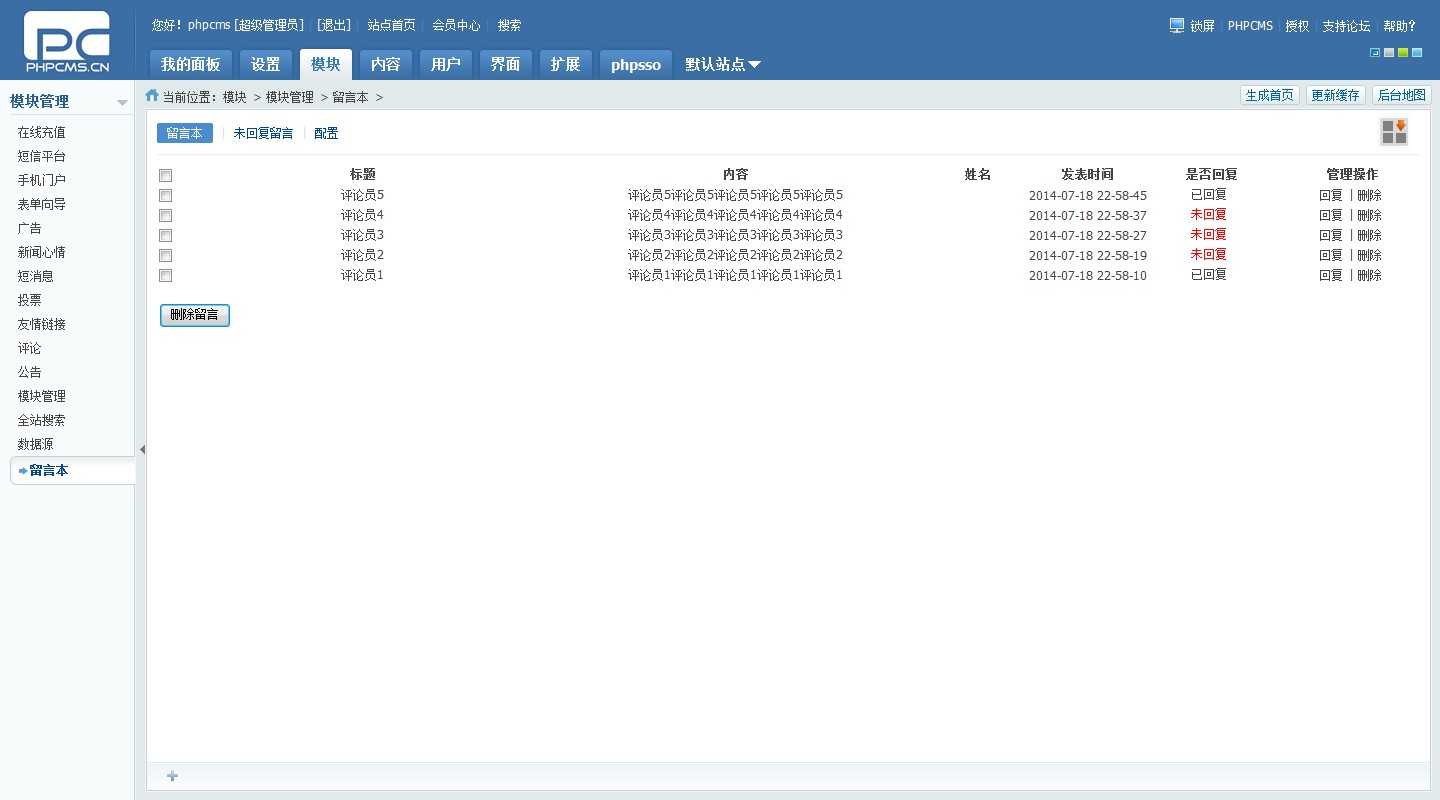Open 手机门户 in the sidebar
The width and height of the screenshot is (1440, 800).
point(41,180)
